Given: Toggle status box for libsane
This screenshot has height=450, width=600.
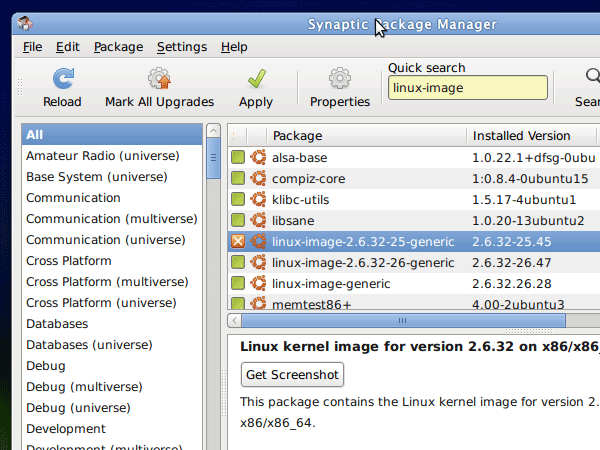Looking at the screenshot, I should click(238, 220).
